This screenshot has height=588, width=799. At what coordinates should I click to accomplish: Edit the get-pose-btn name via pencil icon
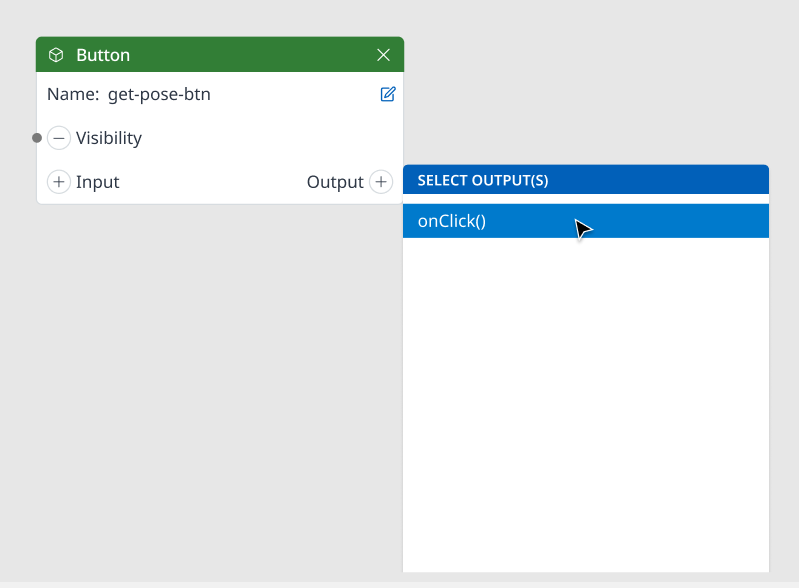(388, 94)
